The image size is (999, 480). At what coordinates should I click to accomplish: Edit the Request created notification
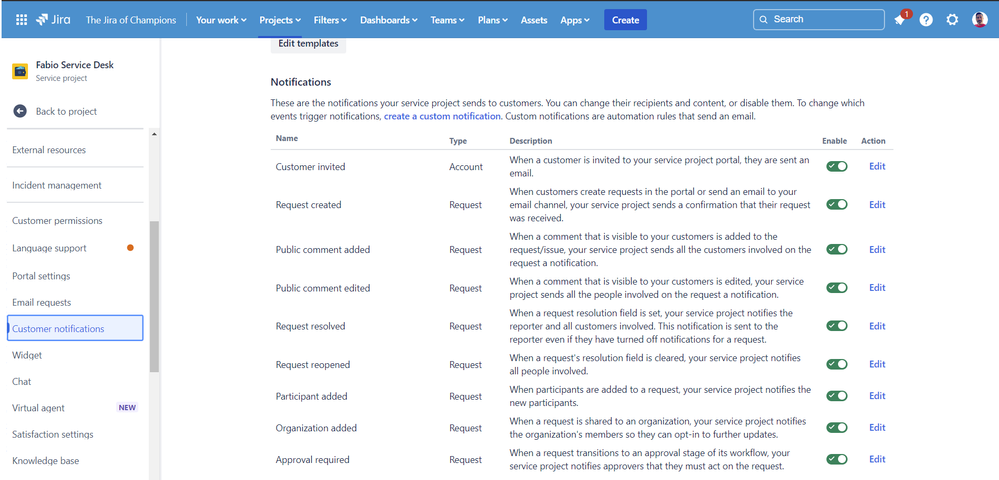coord(877,205)
